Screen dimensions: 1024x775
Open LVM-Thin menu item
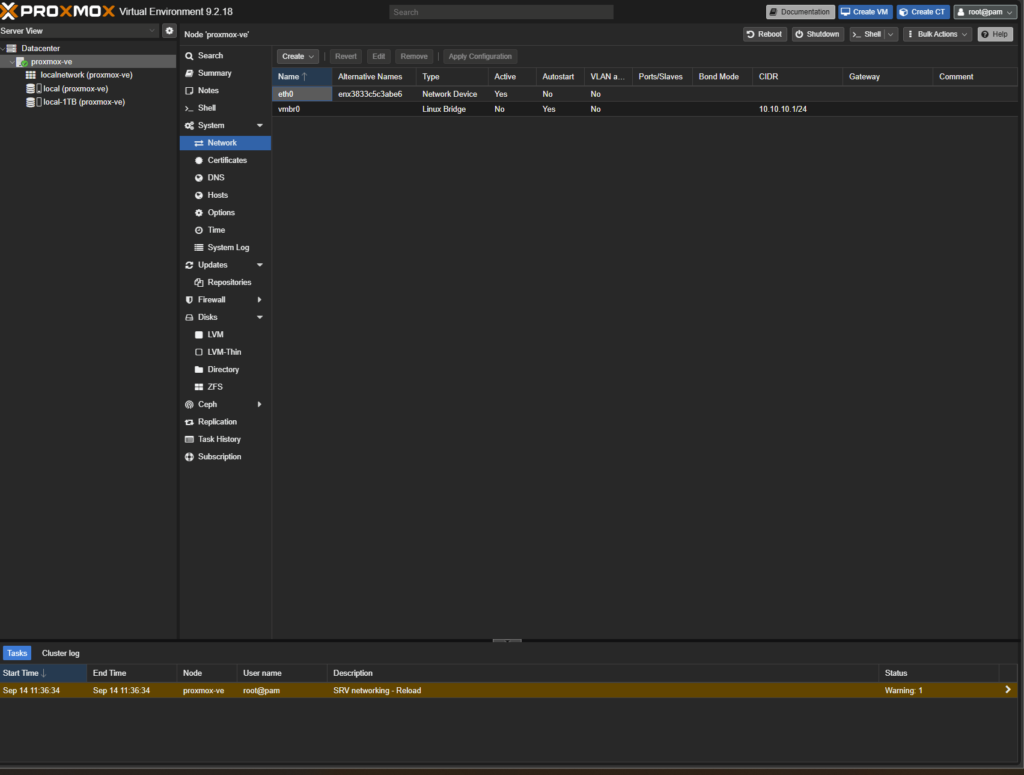225,352
